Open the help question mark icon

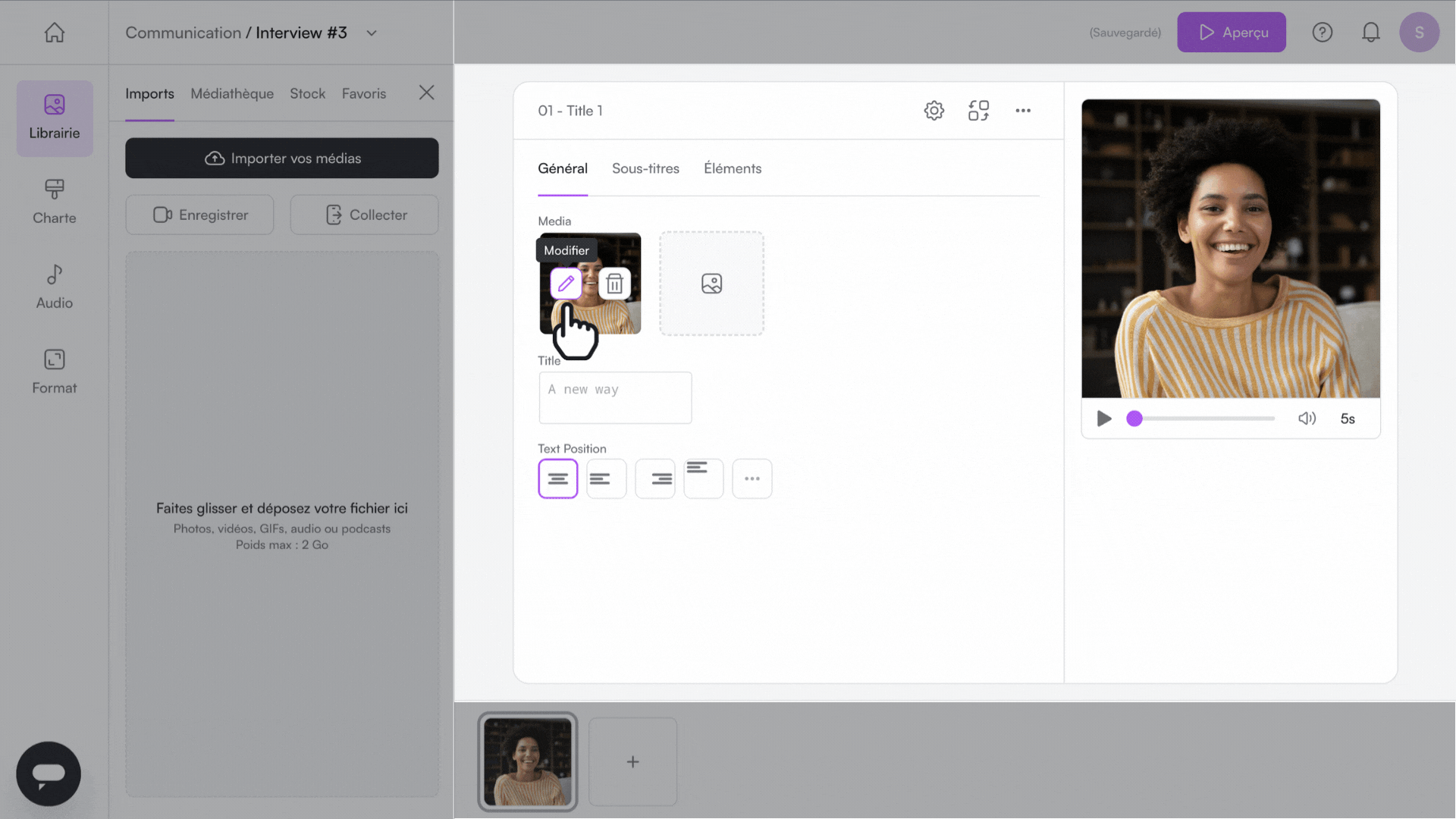(x=1322, y=33)
